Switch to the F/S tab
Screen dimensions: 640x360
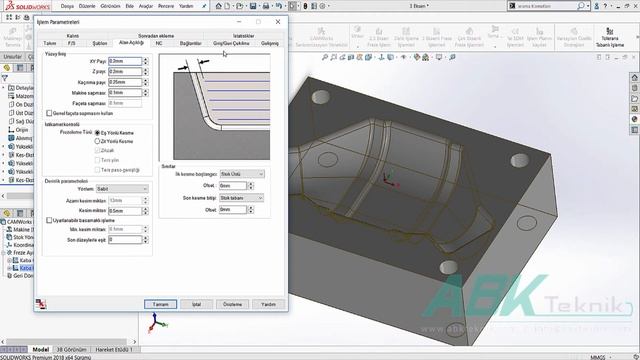72,43
